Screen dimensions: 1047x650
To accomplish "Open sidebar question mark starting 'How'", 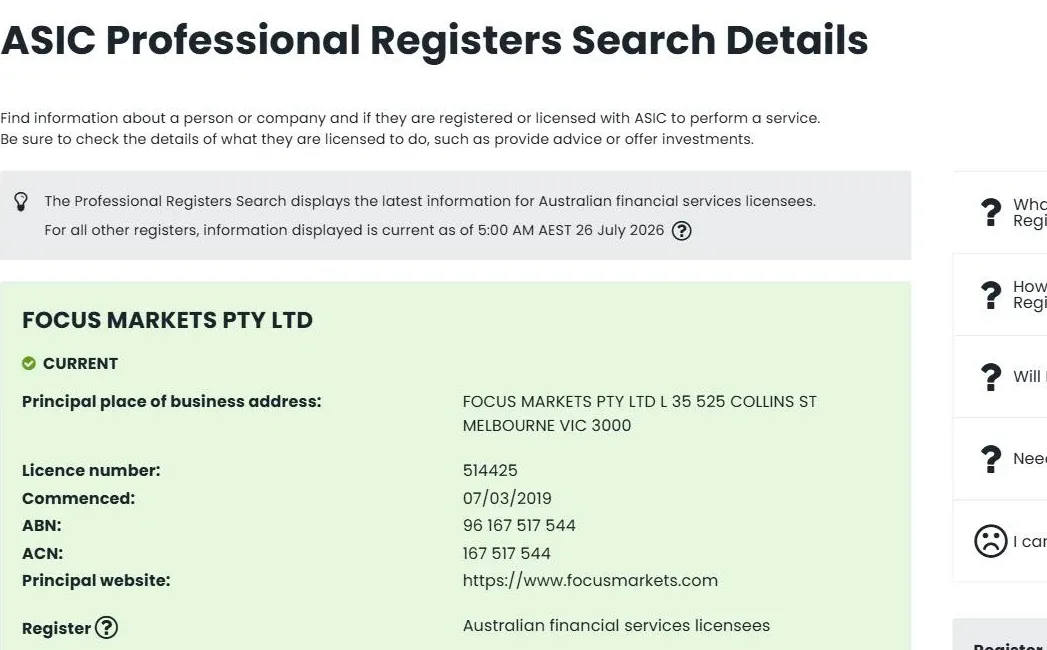I will tap(991, 295).
